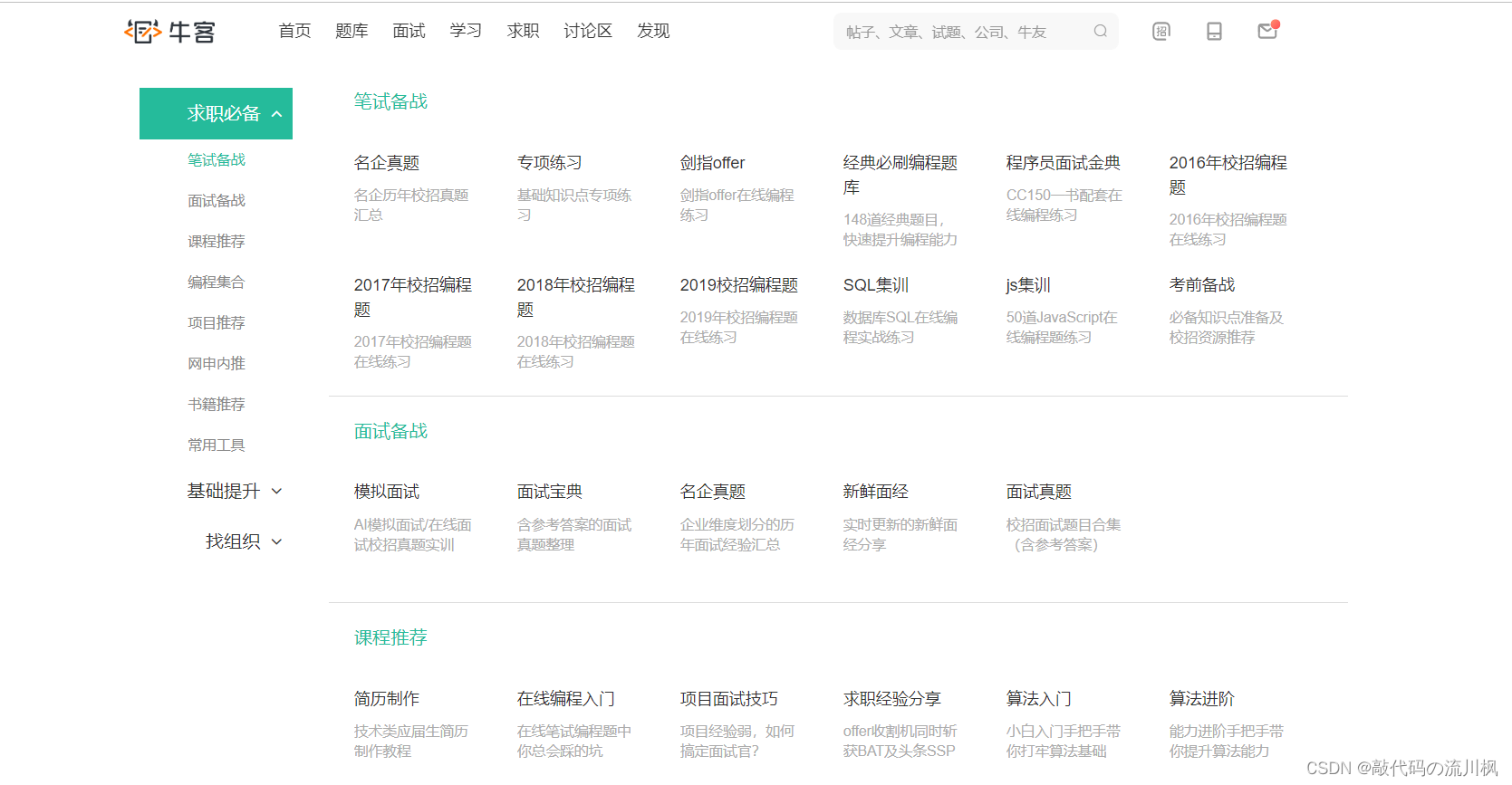Click the mobile app icon
Screen dimensions: 1512x785
coord(1214,32)
